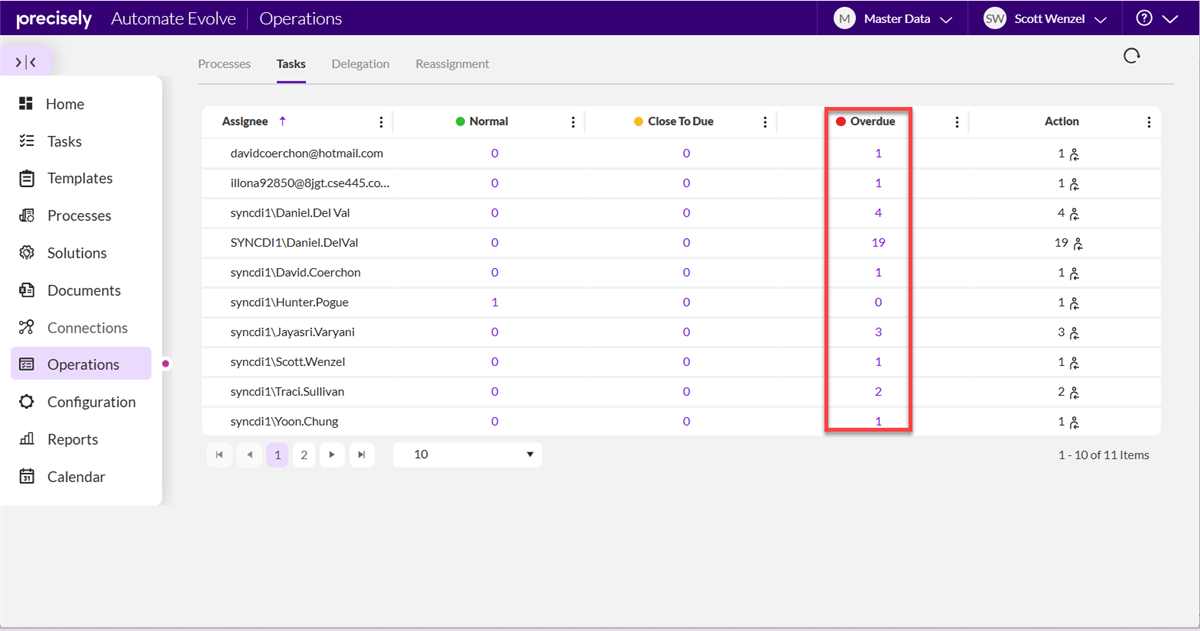Open Solutions from the sidebar

click(76, 253)
